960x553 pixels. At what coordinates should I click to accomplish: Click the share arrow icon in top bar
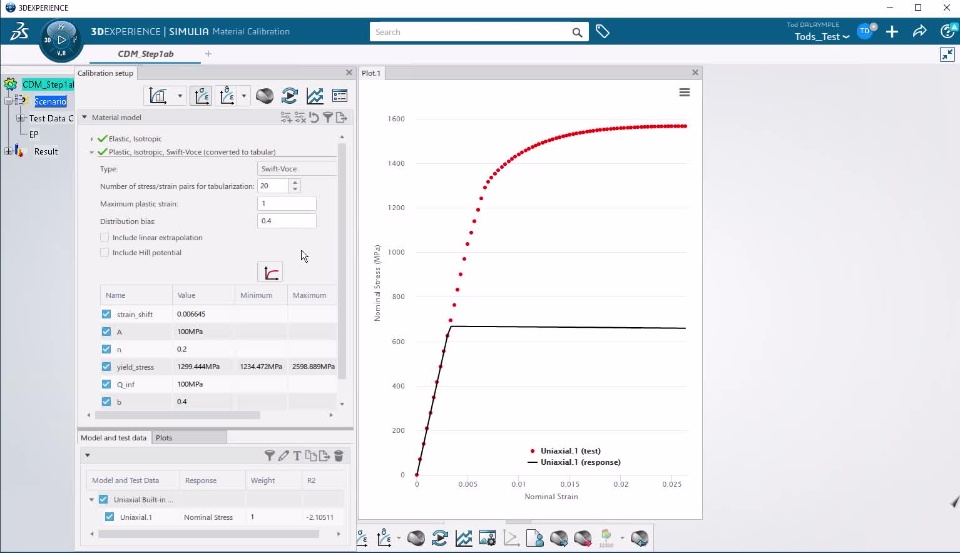920,32
